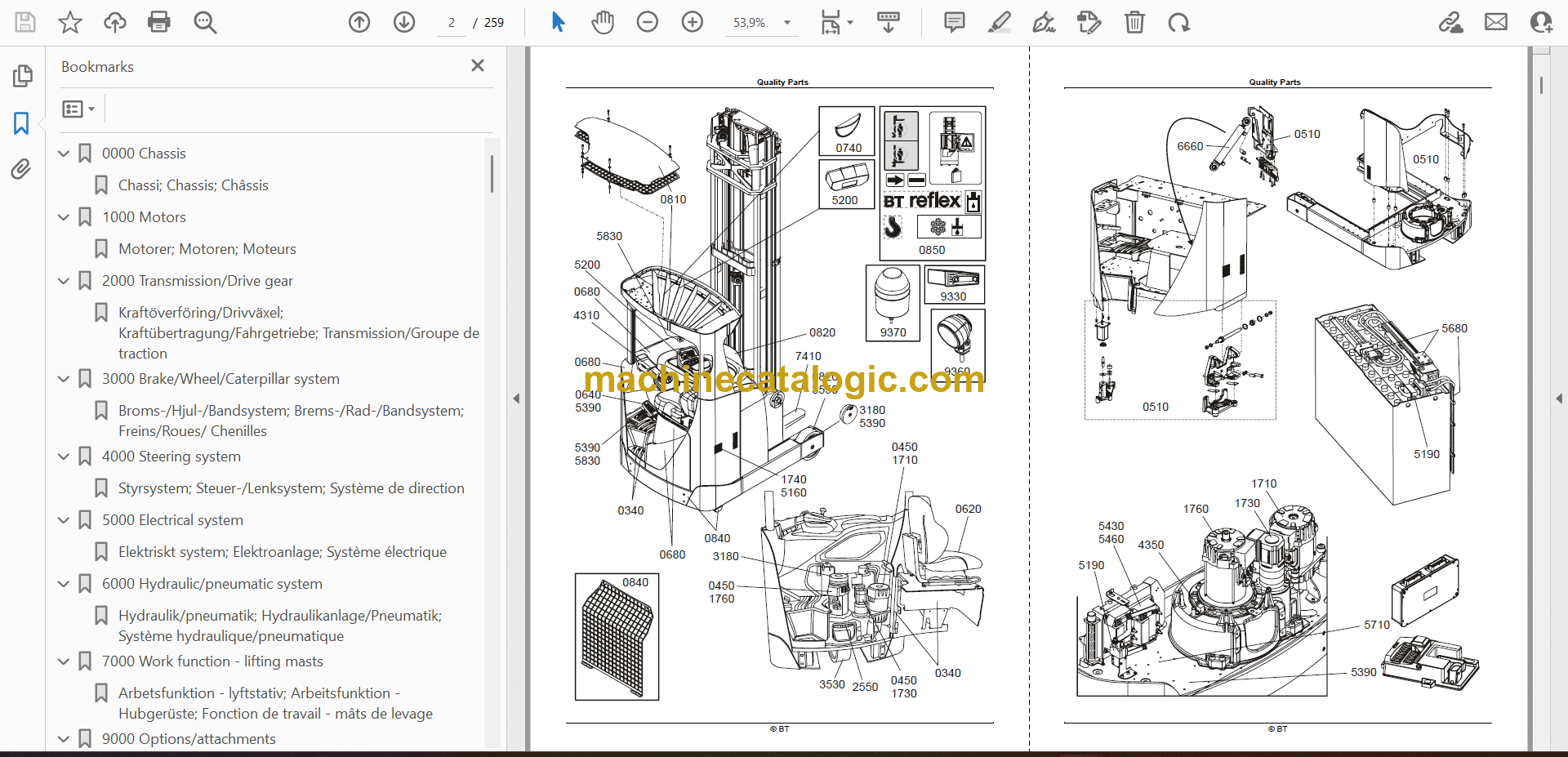Jump to Broms-/Hjul-/Bandsystem bookmark
The height and width of the screenshot is (757, 1568).
pyautogui.click(x=291, y=421)
